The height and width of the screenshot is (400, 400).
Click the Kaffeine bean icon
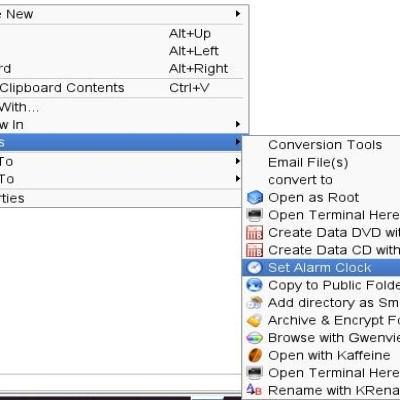(255, 355)
